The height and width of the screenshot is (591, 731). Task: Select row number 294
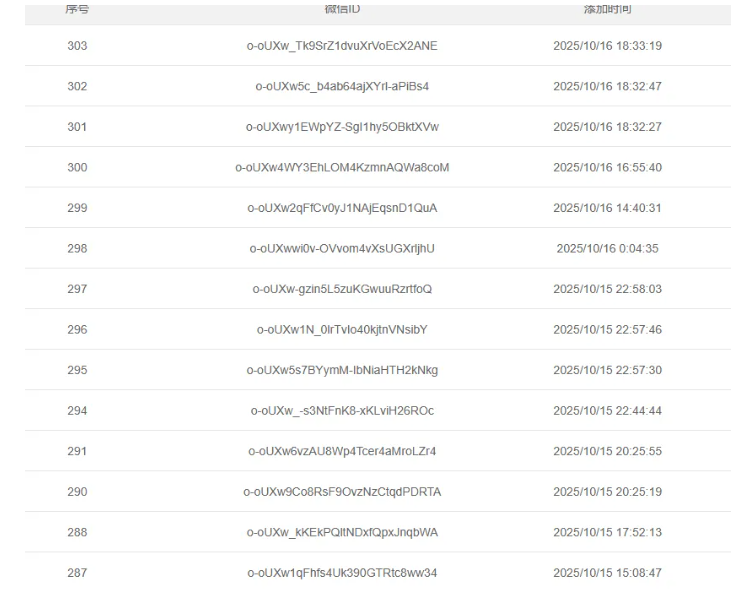point(77,411)
